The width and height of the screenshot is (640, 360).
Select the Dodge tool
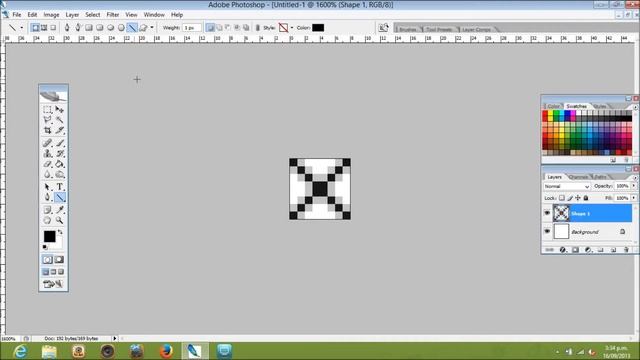(x=60, y=174)
